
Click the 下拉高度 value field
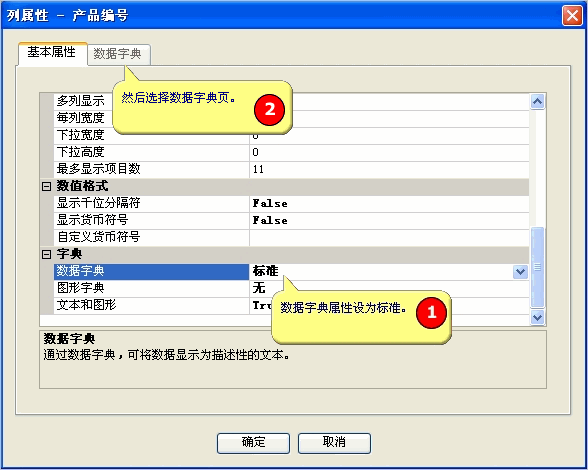pos(389,153)
